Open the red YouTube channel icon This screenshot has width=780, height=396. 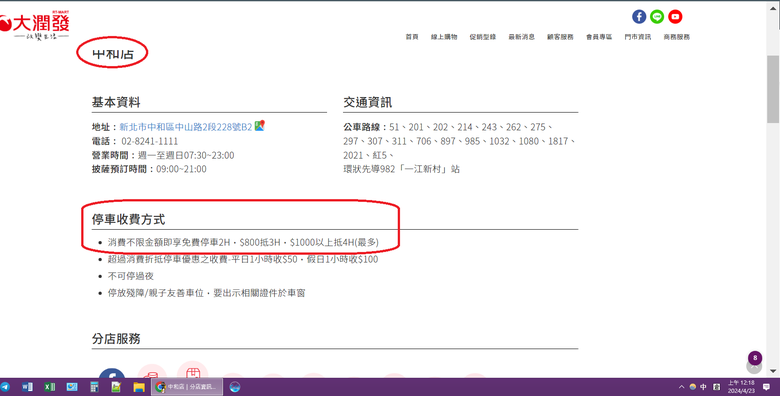pyautogui.click(x=675, y=16)
